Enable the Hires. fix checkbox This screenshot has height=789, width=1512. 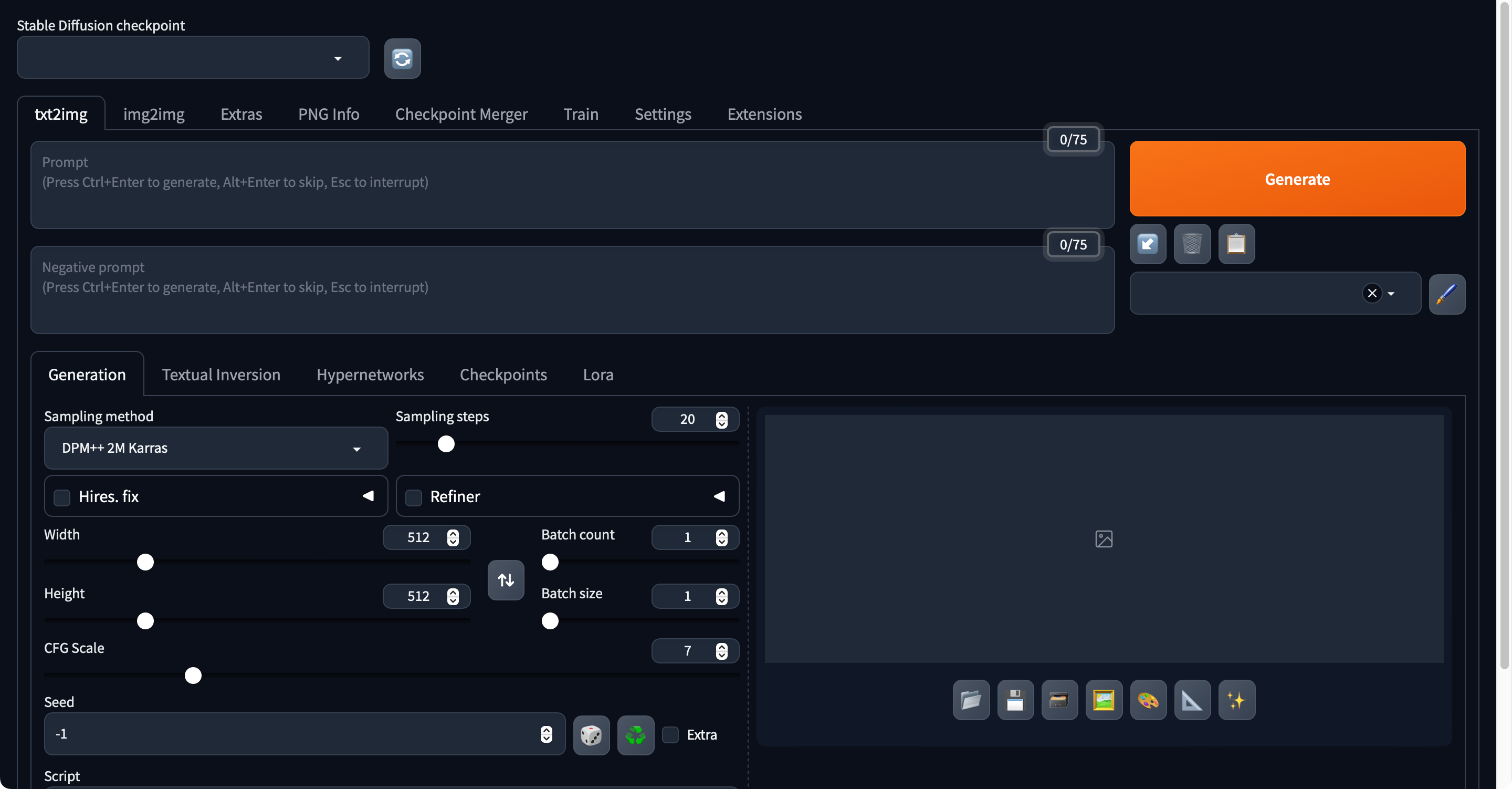point(61,497)
